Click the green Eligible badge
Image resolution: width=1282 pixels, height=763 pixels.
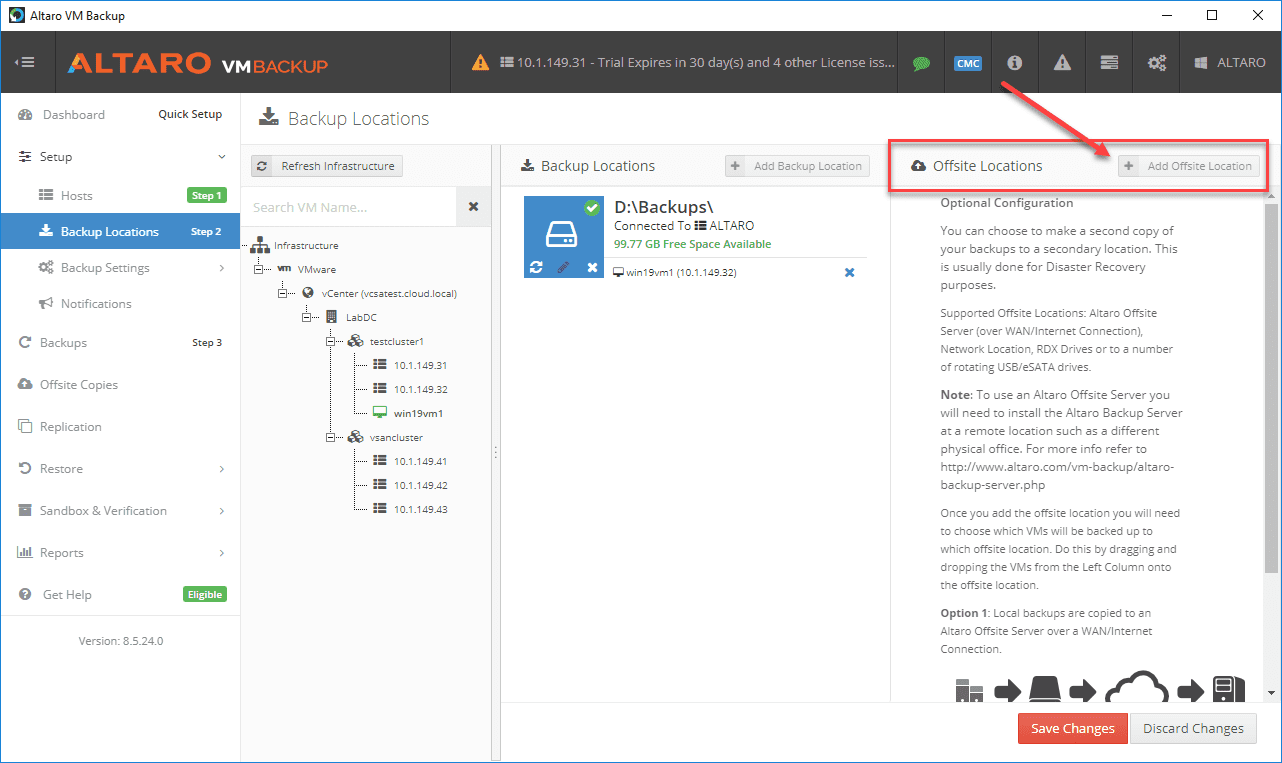(x=205, y=595)
